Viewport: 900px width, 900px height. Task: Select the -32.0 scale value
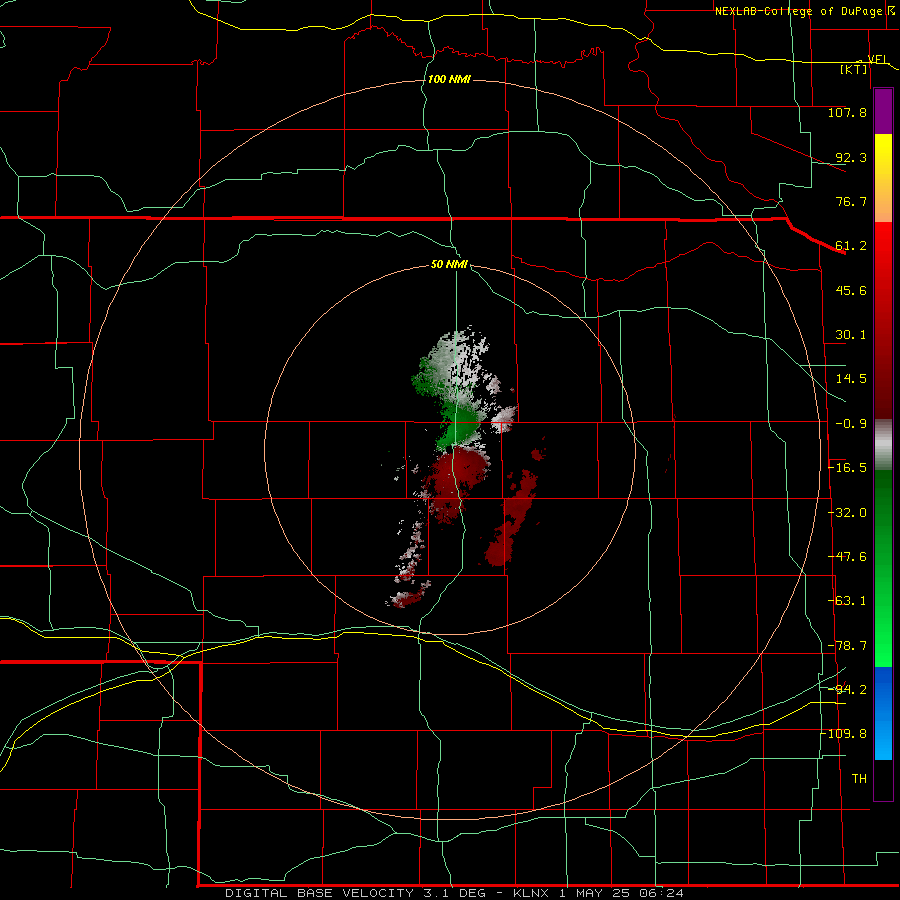pos(847,513)
